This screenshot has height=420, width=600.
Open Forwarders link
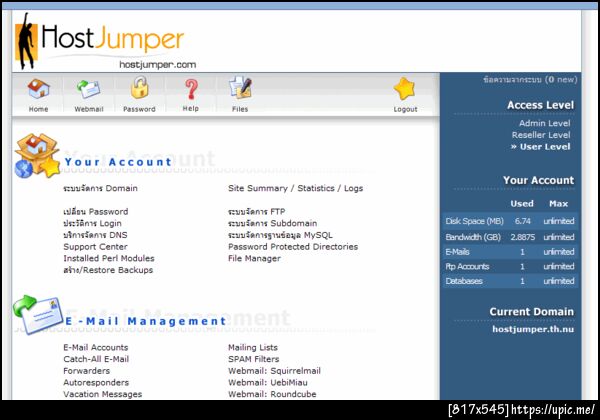click(x=86, y=371)
